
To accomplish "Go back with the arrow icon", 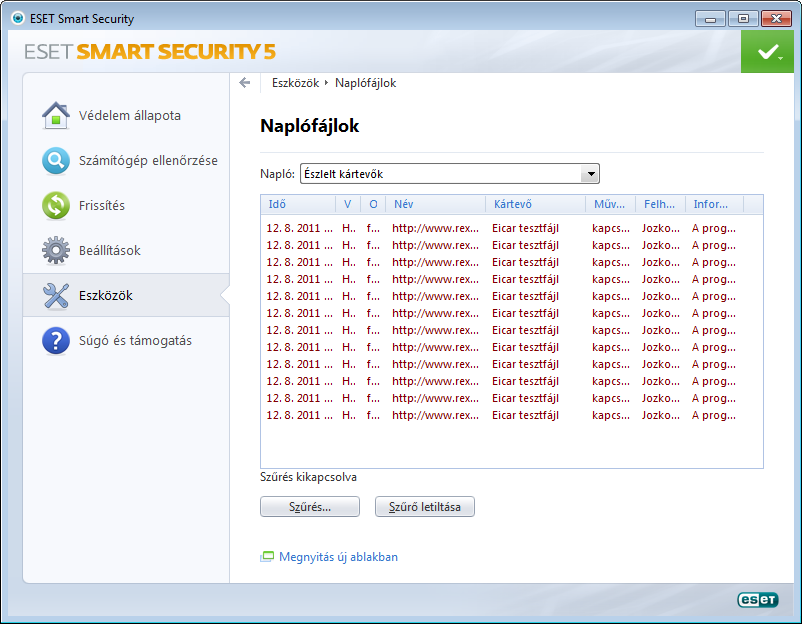I will click(244, 83).
